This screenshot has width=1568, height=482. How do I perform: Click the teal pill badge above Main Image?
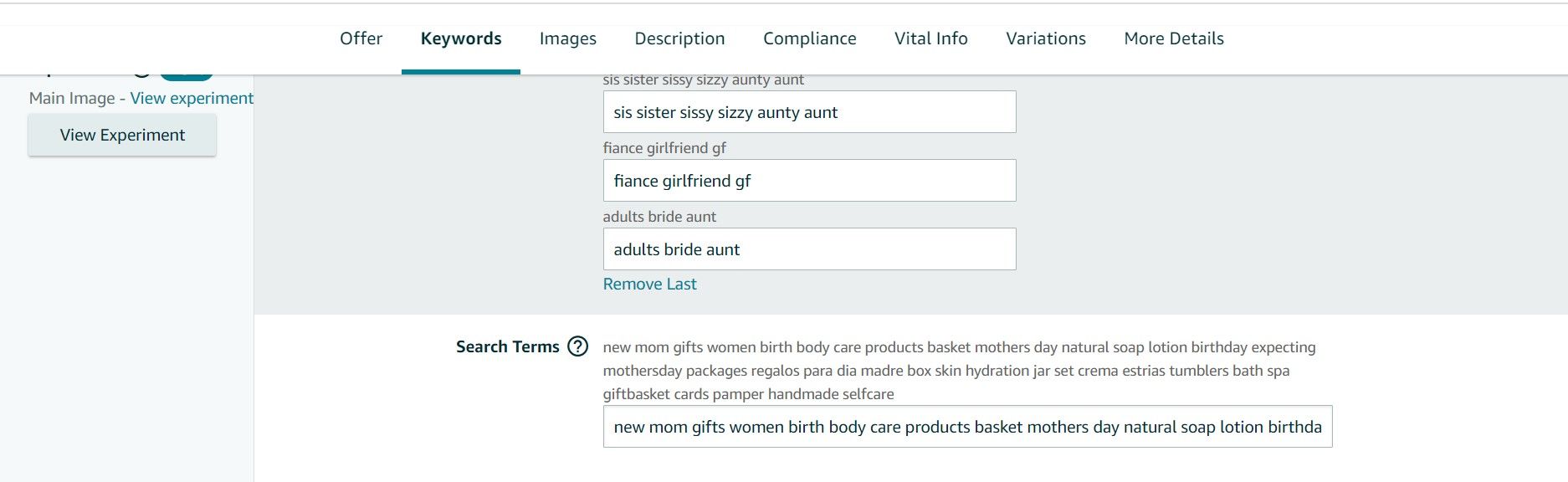[187, 77]
